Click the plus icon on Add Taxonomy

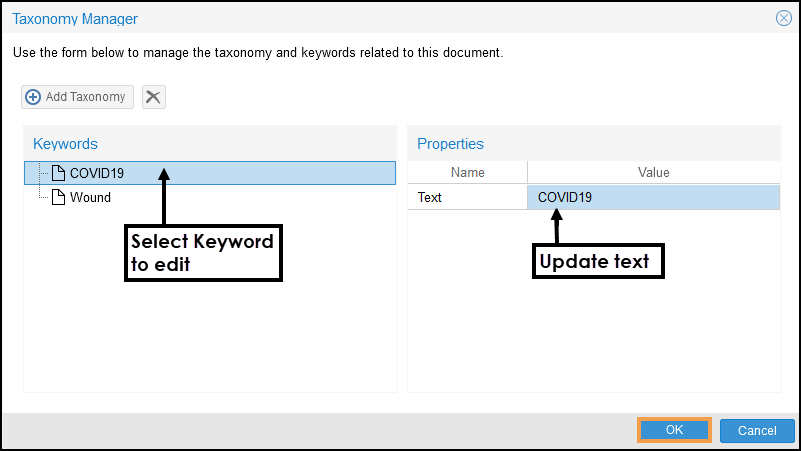[x=33, y=97]
